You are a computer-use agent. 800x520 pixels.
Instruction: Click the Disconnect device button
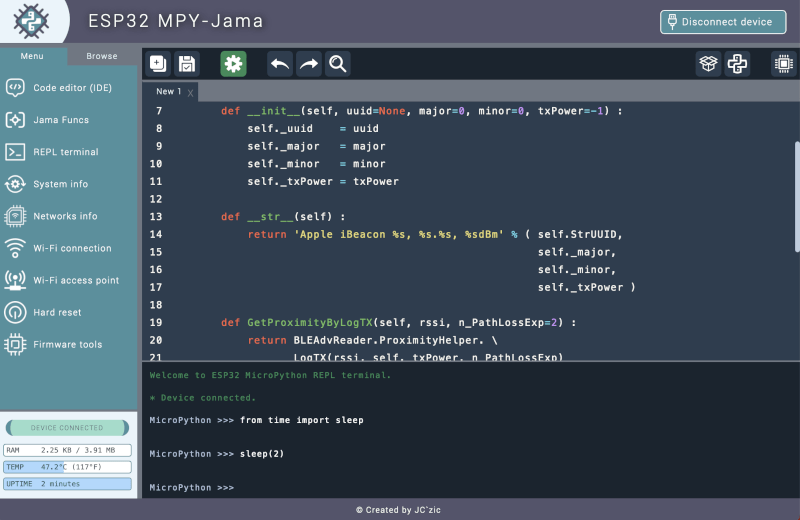click(x=723, y=22)
